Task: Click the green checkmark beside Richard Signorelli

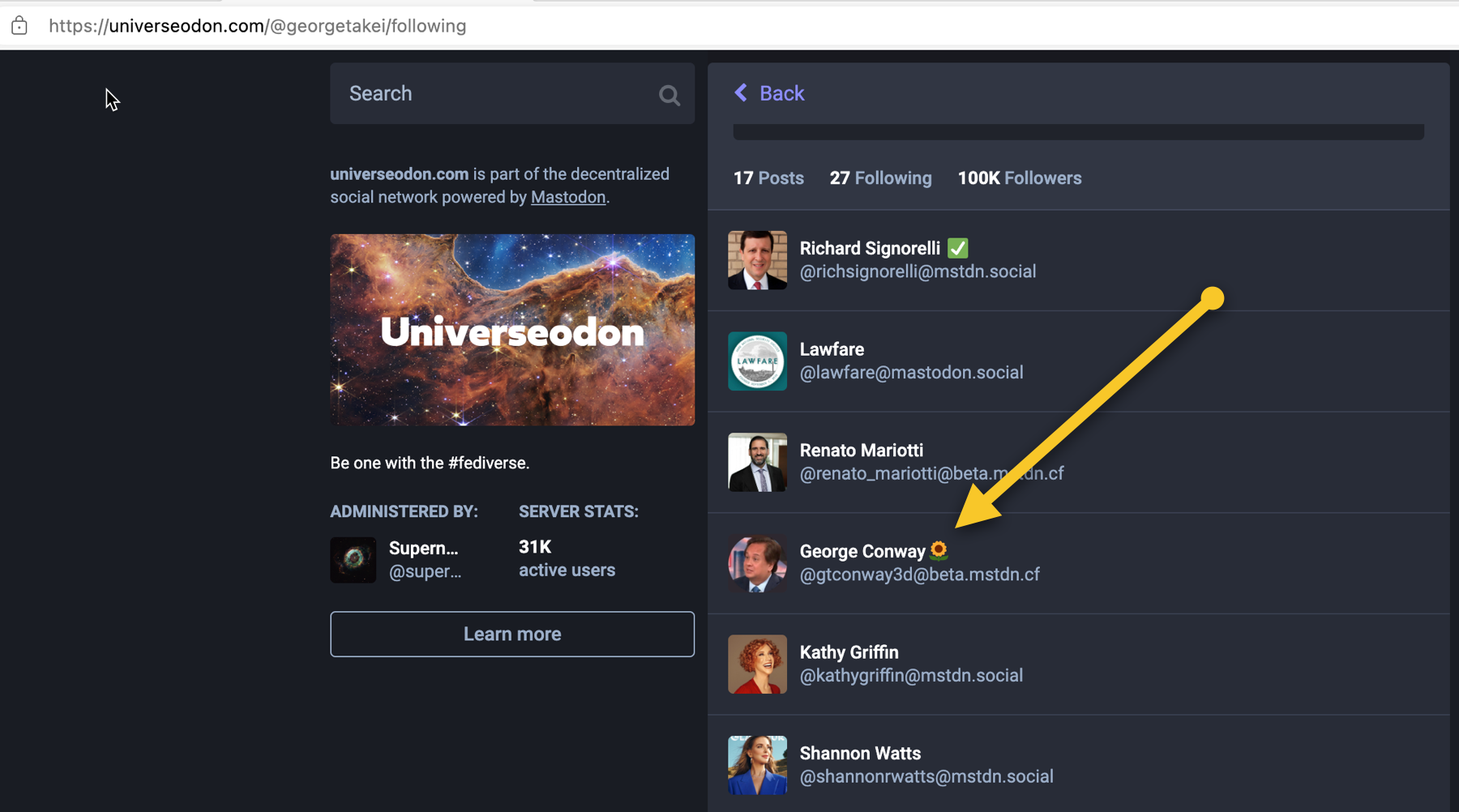Action: tap(957, 248)
